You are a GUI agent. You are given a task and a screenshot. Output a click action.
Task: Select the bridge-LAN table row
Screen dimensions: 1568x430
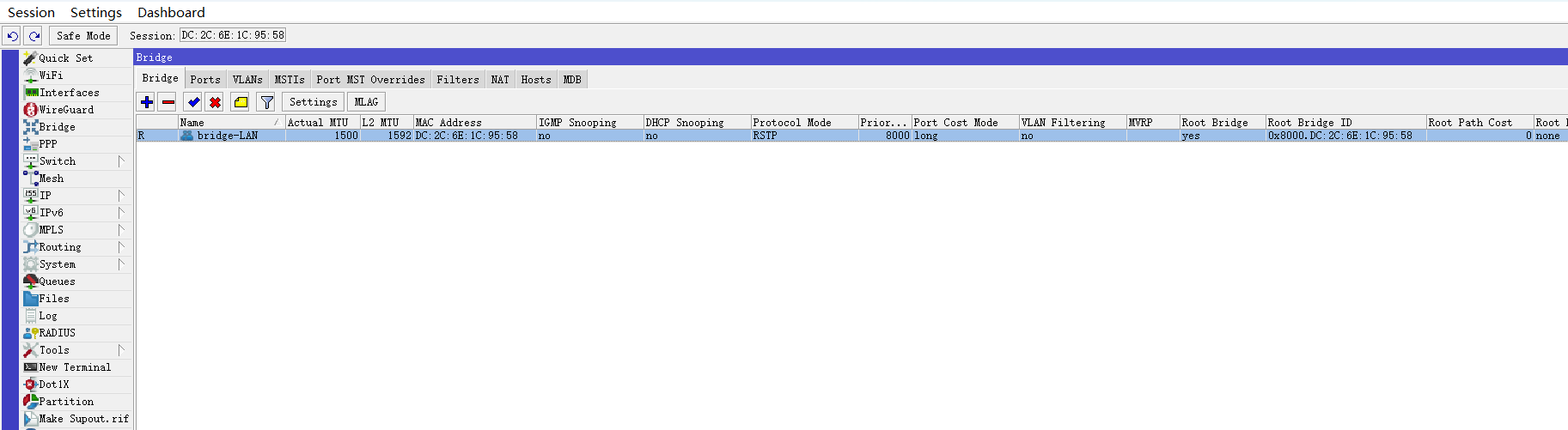851,136
